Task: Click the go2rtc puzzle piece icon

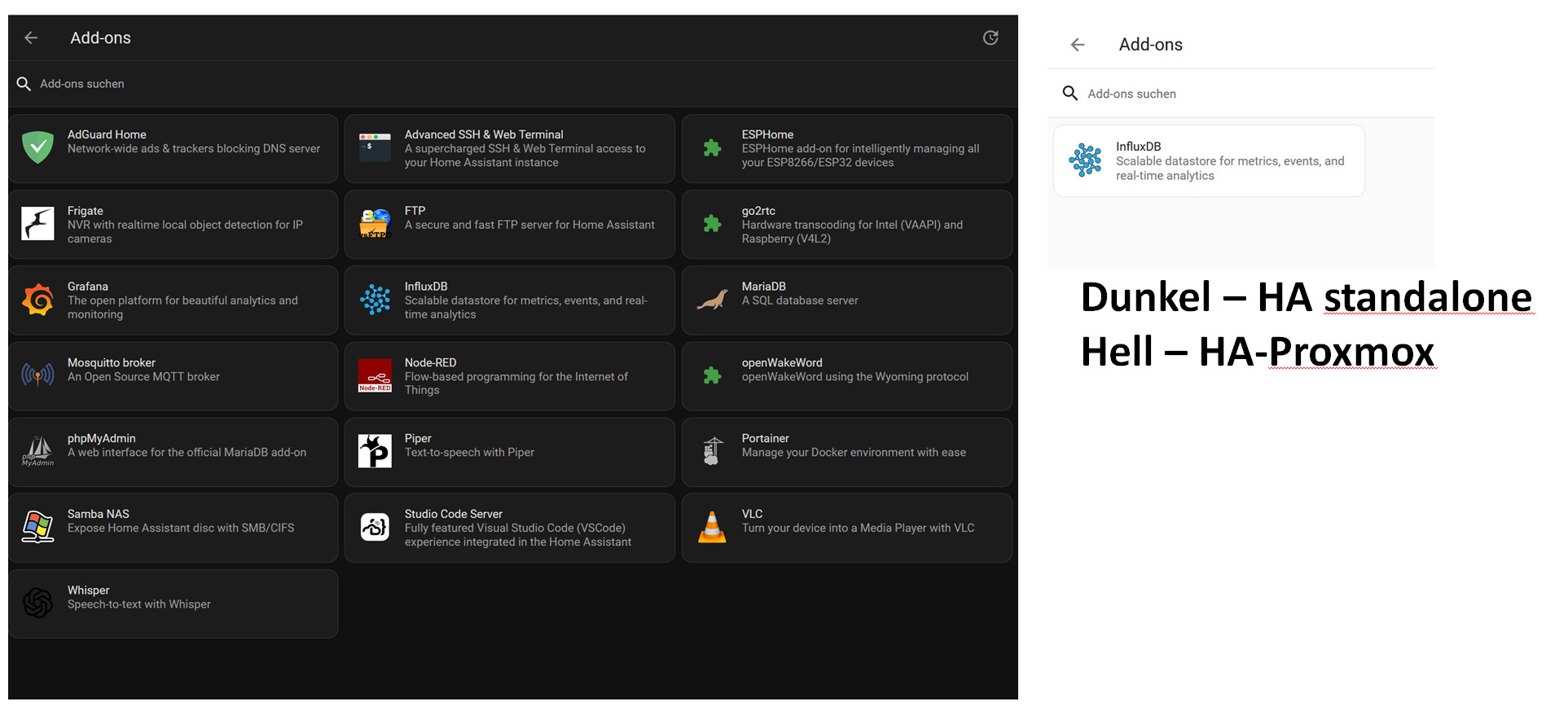Action: click(x=712, y=224)
